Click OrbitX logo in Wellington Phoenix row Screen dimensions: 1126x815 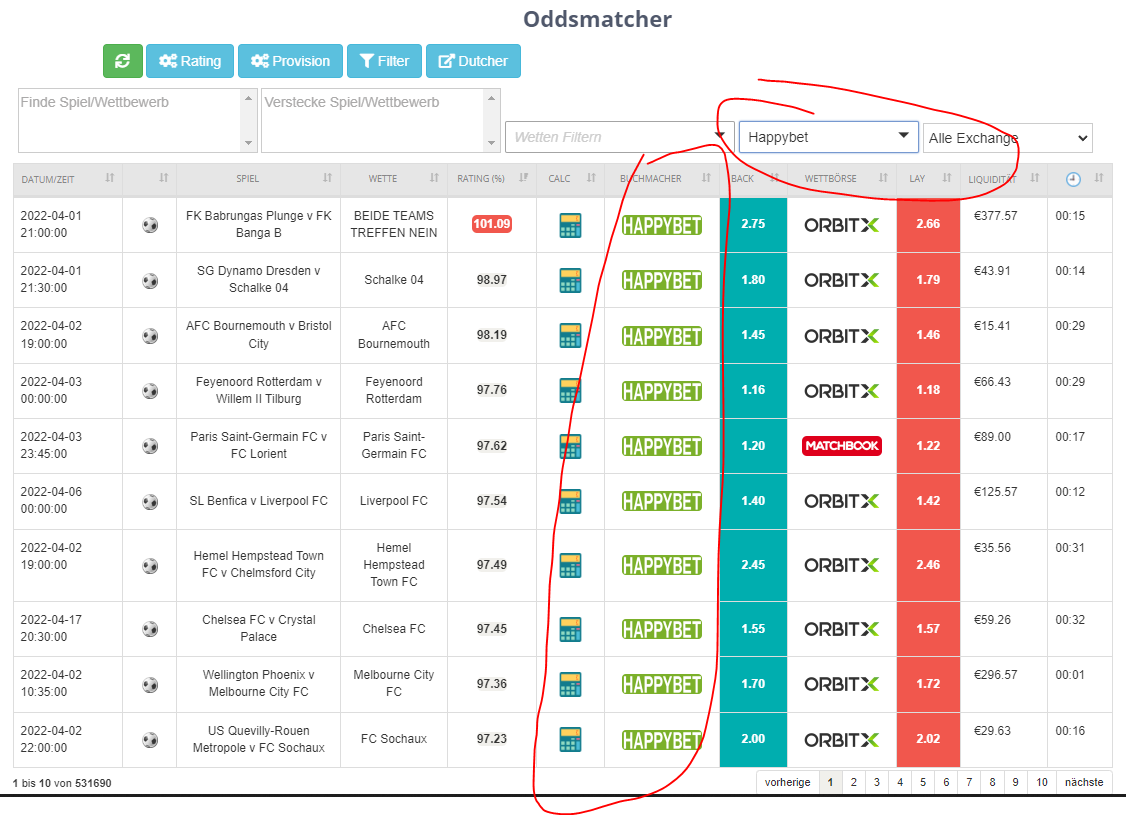[842, 684]
